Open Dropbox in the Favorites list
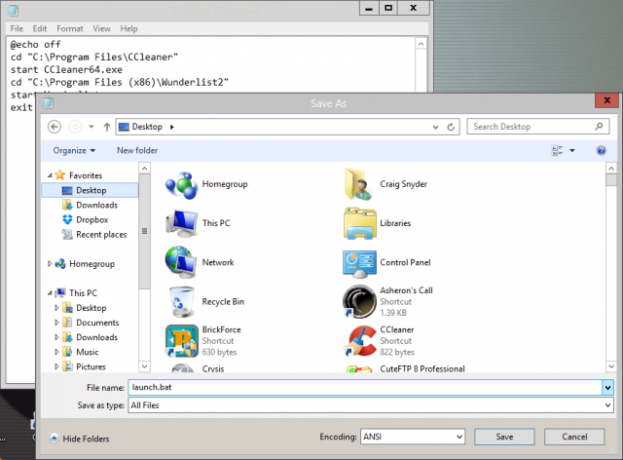Image resolution: width=623 pixels, height=460 pixels. point(92,220)
